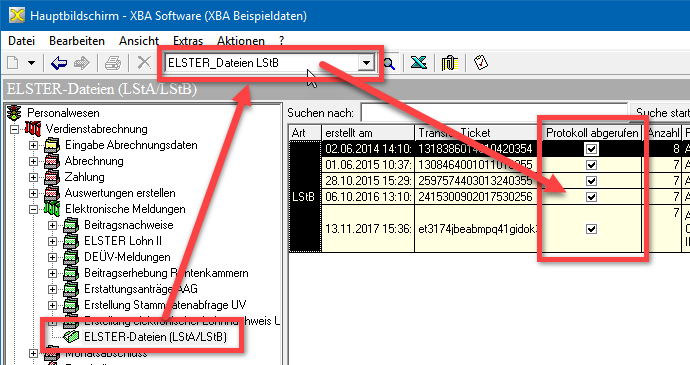Go forward with the grey right arrow
The image size is (690, 365).
pyautogui.click(x=82, y=63)
